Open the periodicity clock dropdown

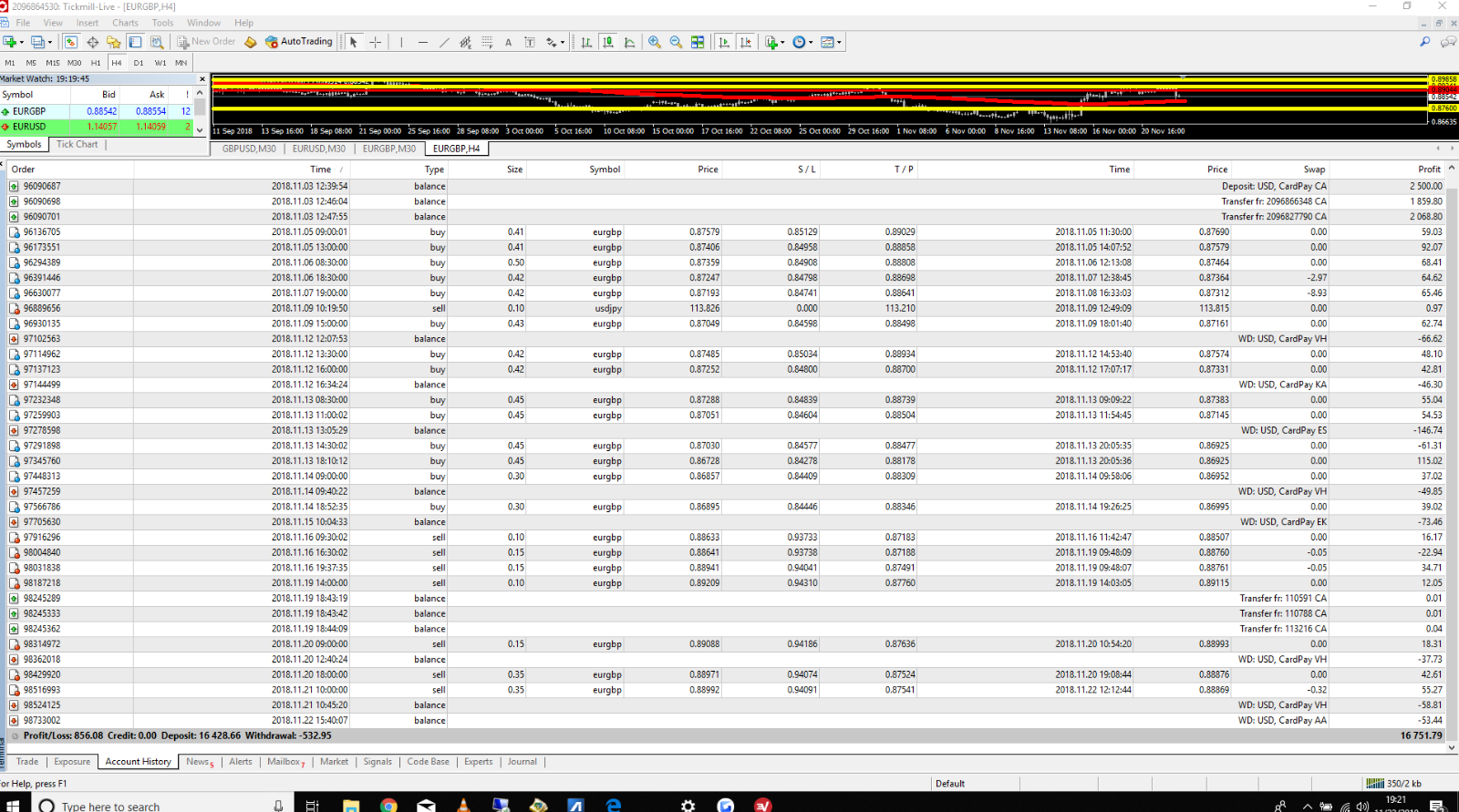tap(811, 42)
